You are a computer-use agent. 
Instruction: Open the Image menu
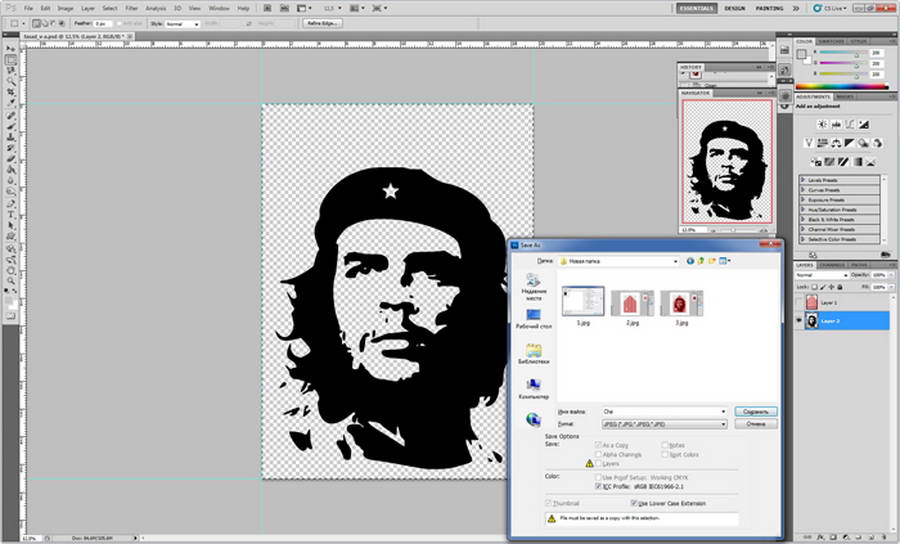65,8
